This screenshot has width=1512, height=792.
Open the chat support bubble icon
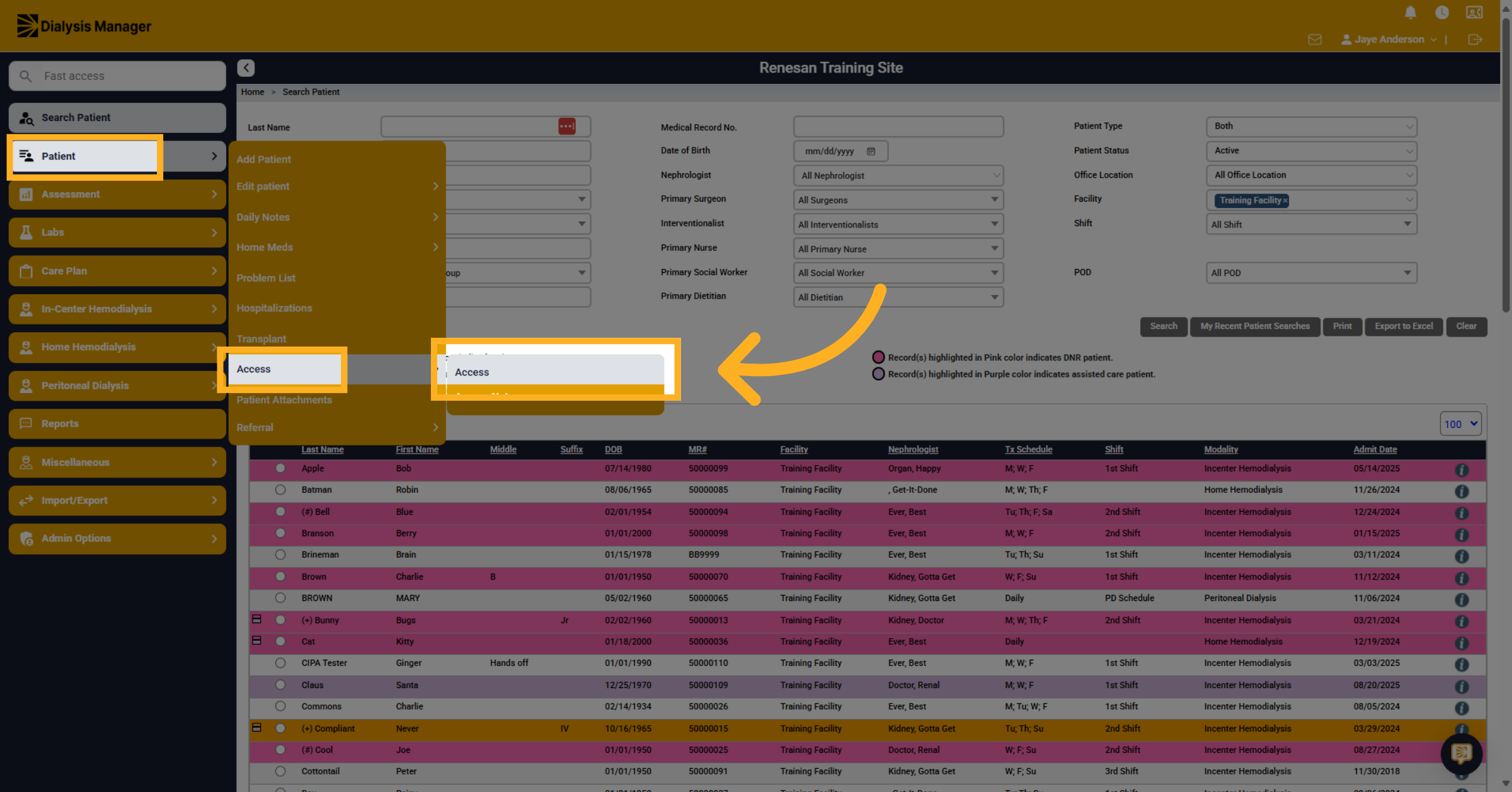(x=1461, y=754)
